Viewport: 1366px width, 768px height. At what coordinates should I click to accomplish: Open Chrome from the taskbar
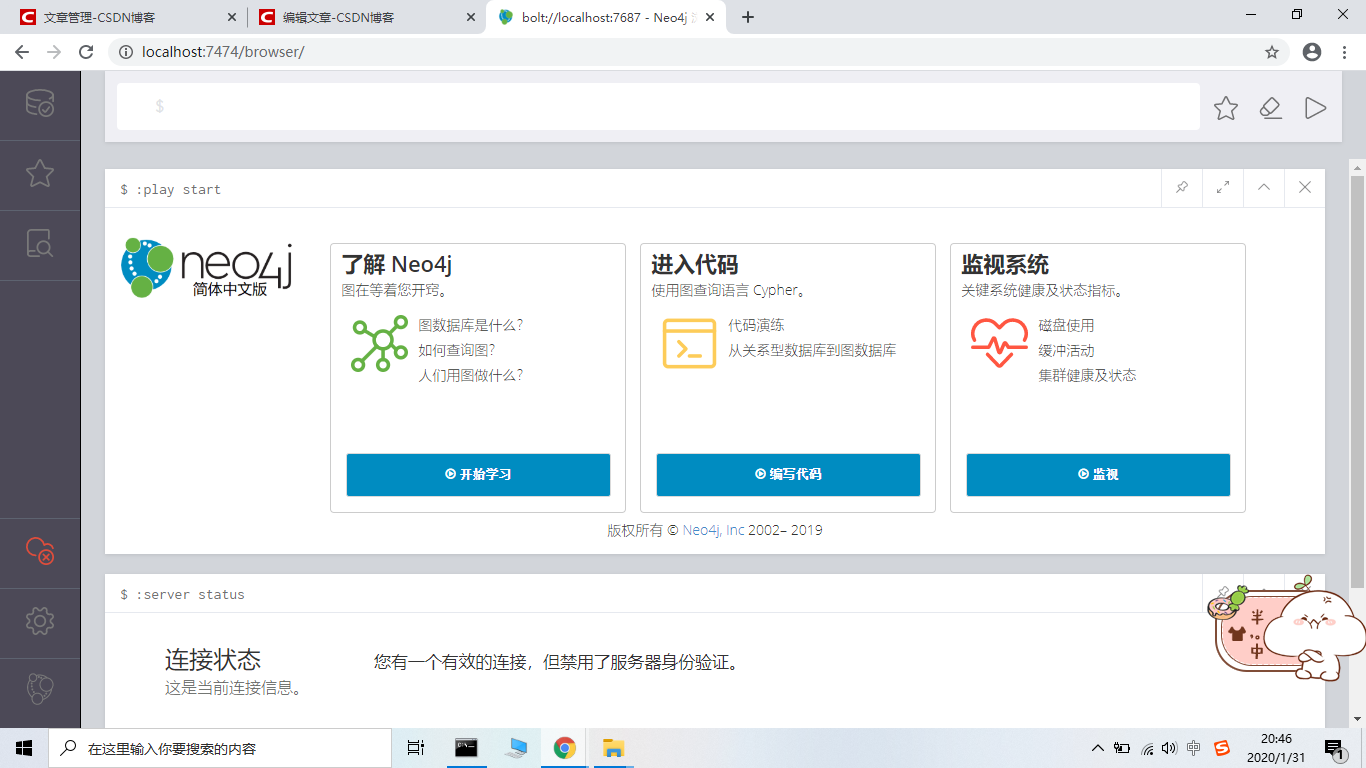pos(565,748)
